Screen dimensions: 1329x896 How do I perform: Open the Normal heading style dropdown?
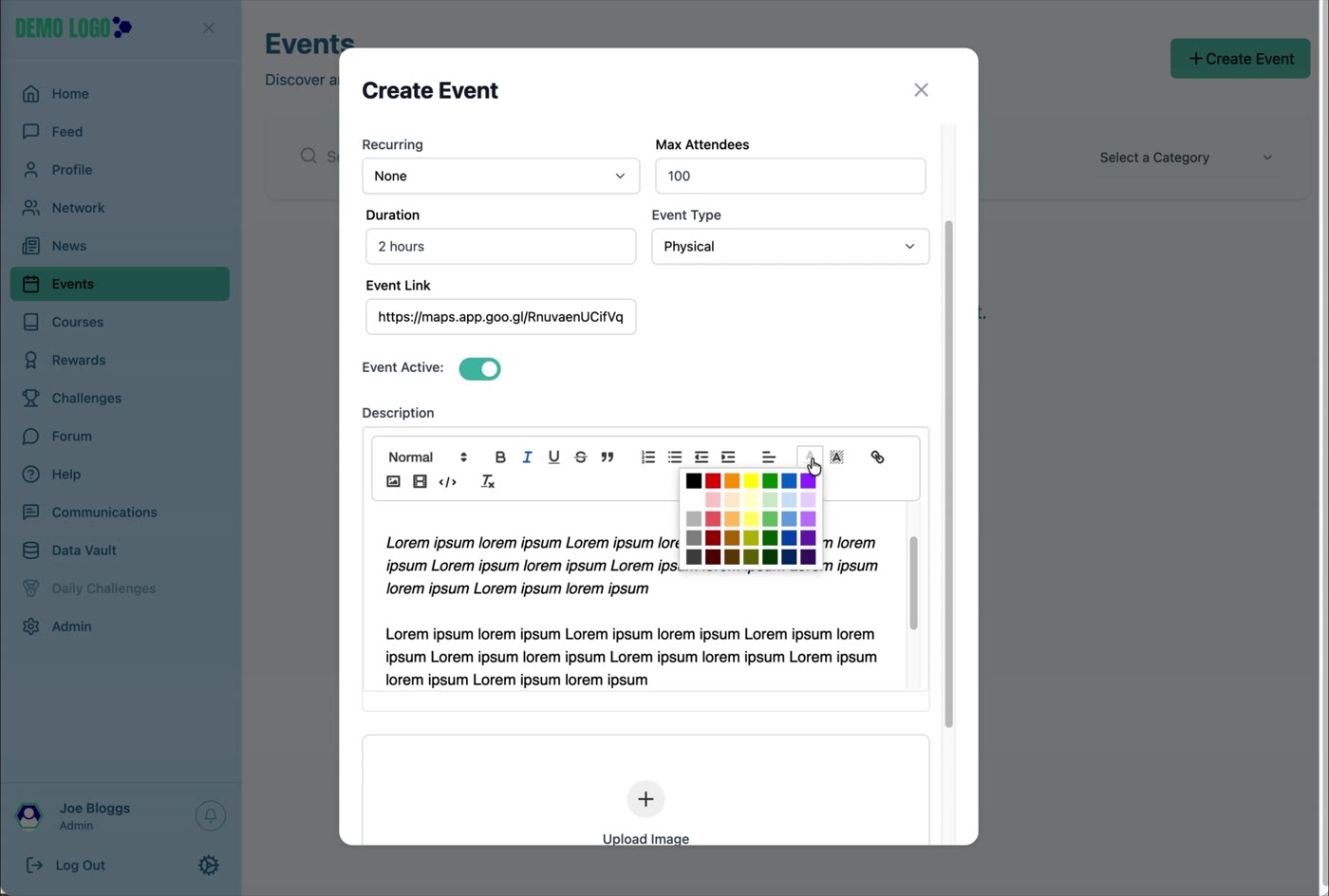point(427,457)
